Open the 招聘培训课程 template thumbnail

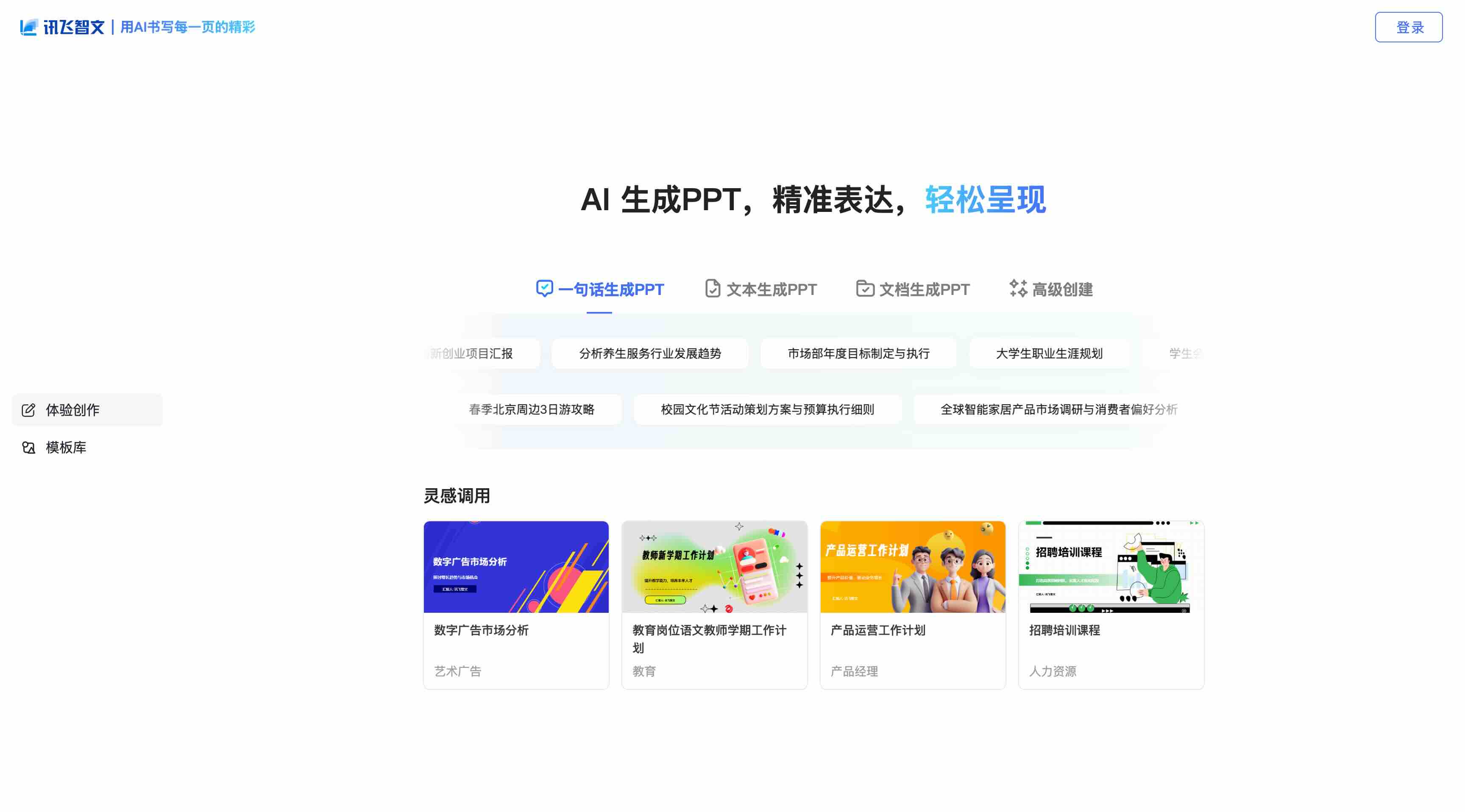(1111, 567)
